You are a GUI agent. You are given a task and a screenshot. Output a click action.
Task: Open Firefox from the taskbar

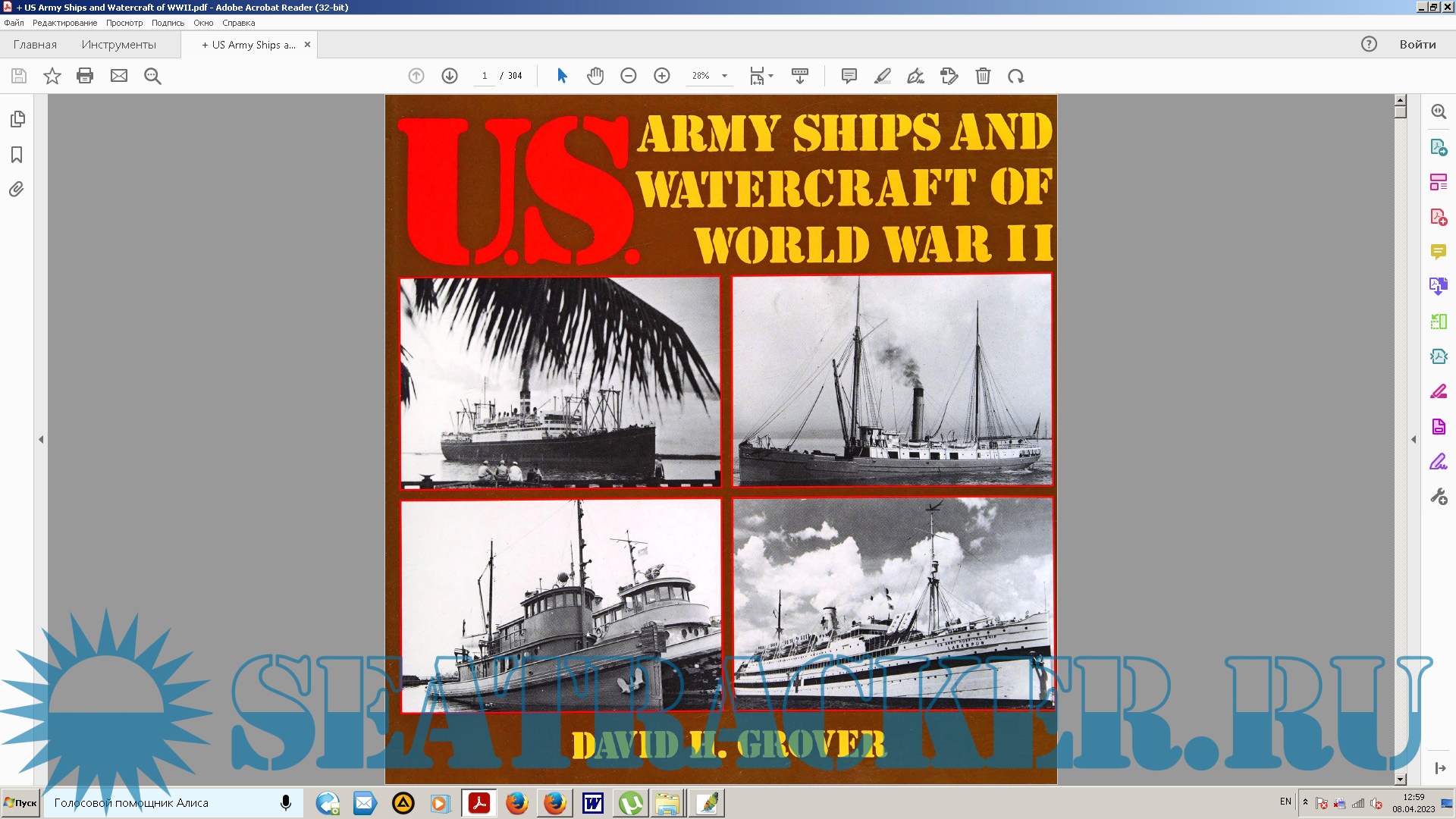pos(517,803)
